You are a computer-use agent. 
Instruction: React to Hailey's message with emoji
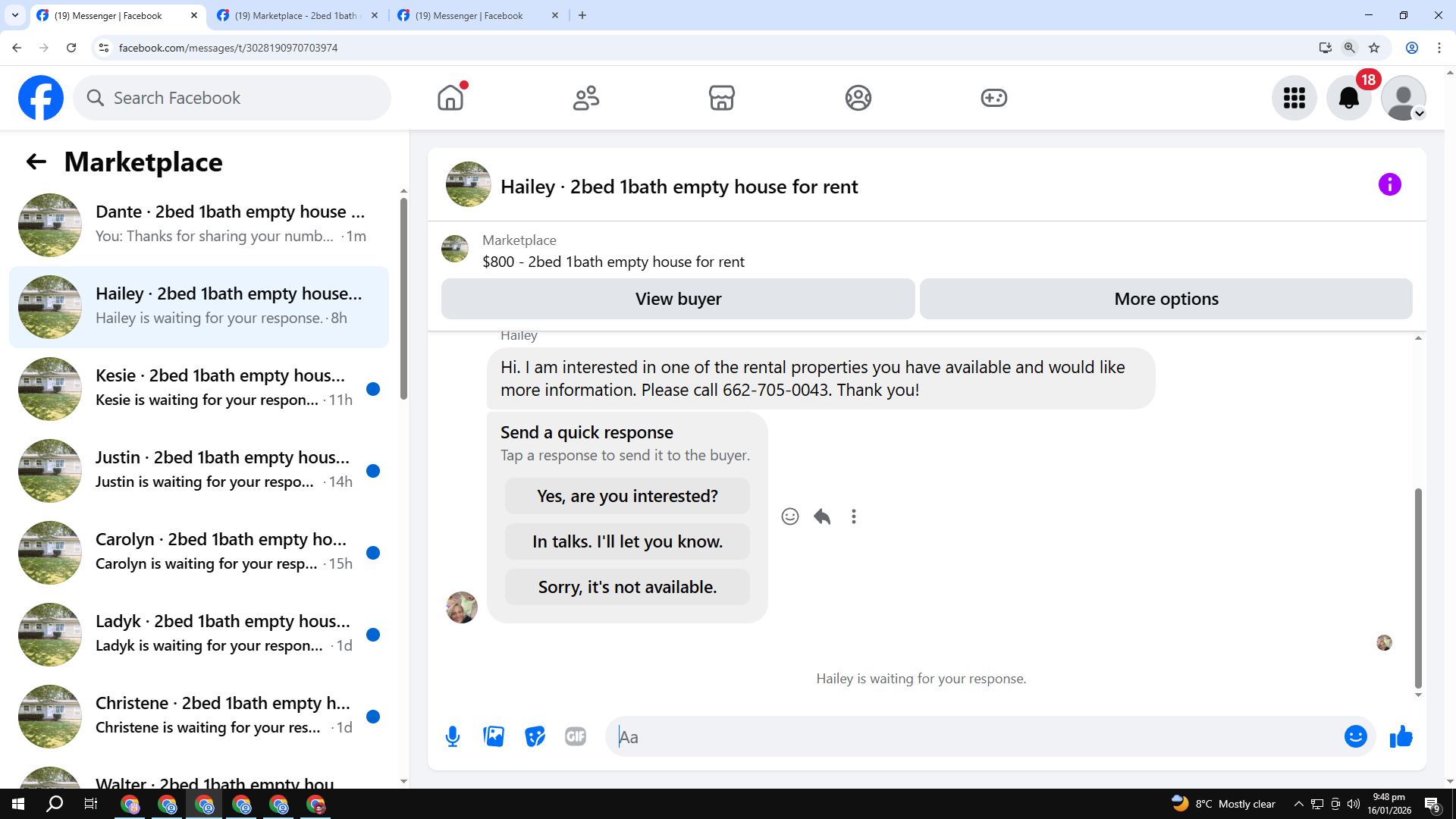(790, 516)
